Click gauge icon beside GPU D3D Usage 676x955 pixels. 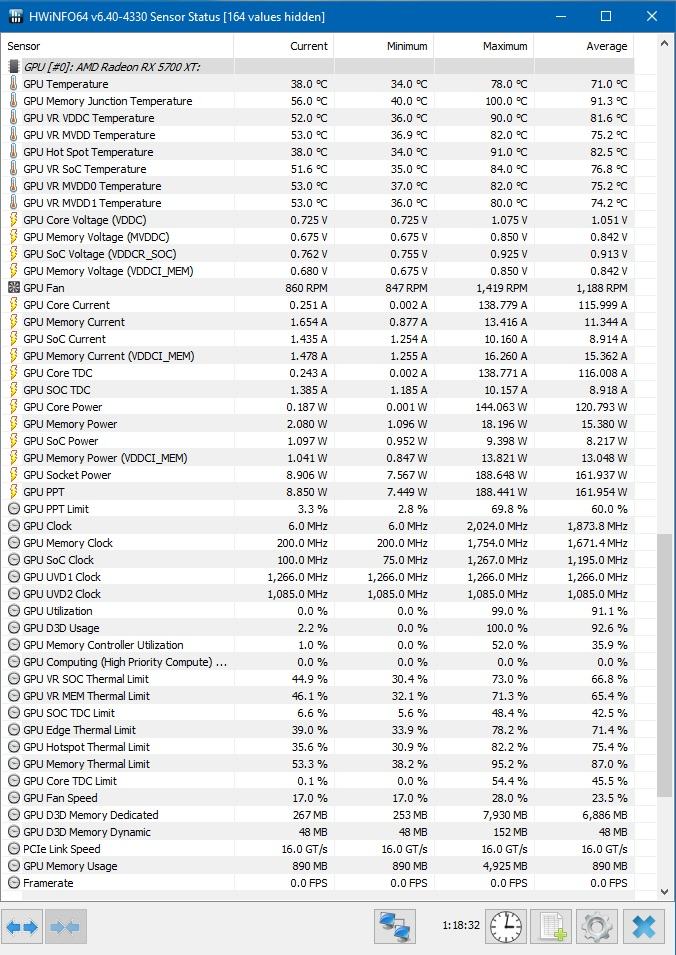click(x=14, y=628)
